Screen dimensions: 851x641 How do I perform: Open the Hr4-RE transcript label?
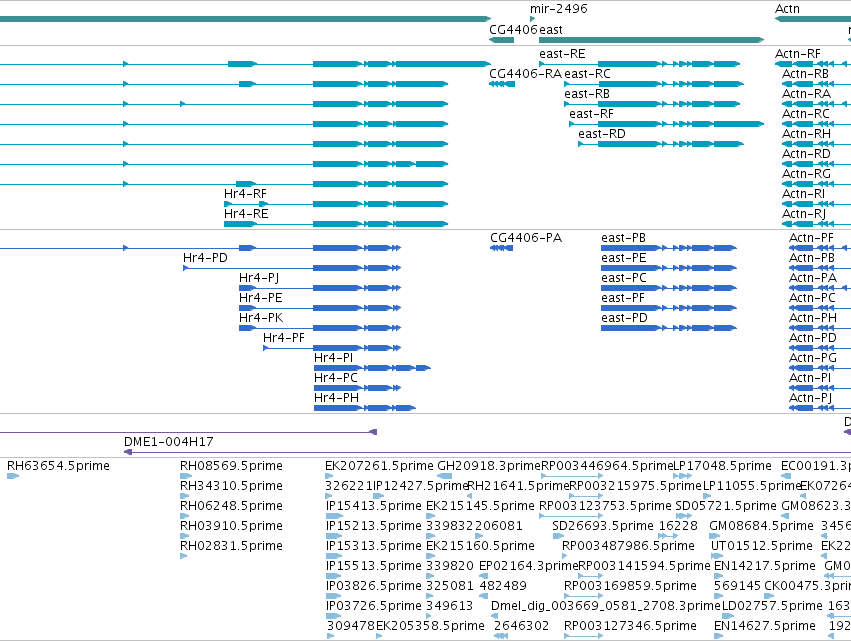246,214
